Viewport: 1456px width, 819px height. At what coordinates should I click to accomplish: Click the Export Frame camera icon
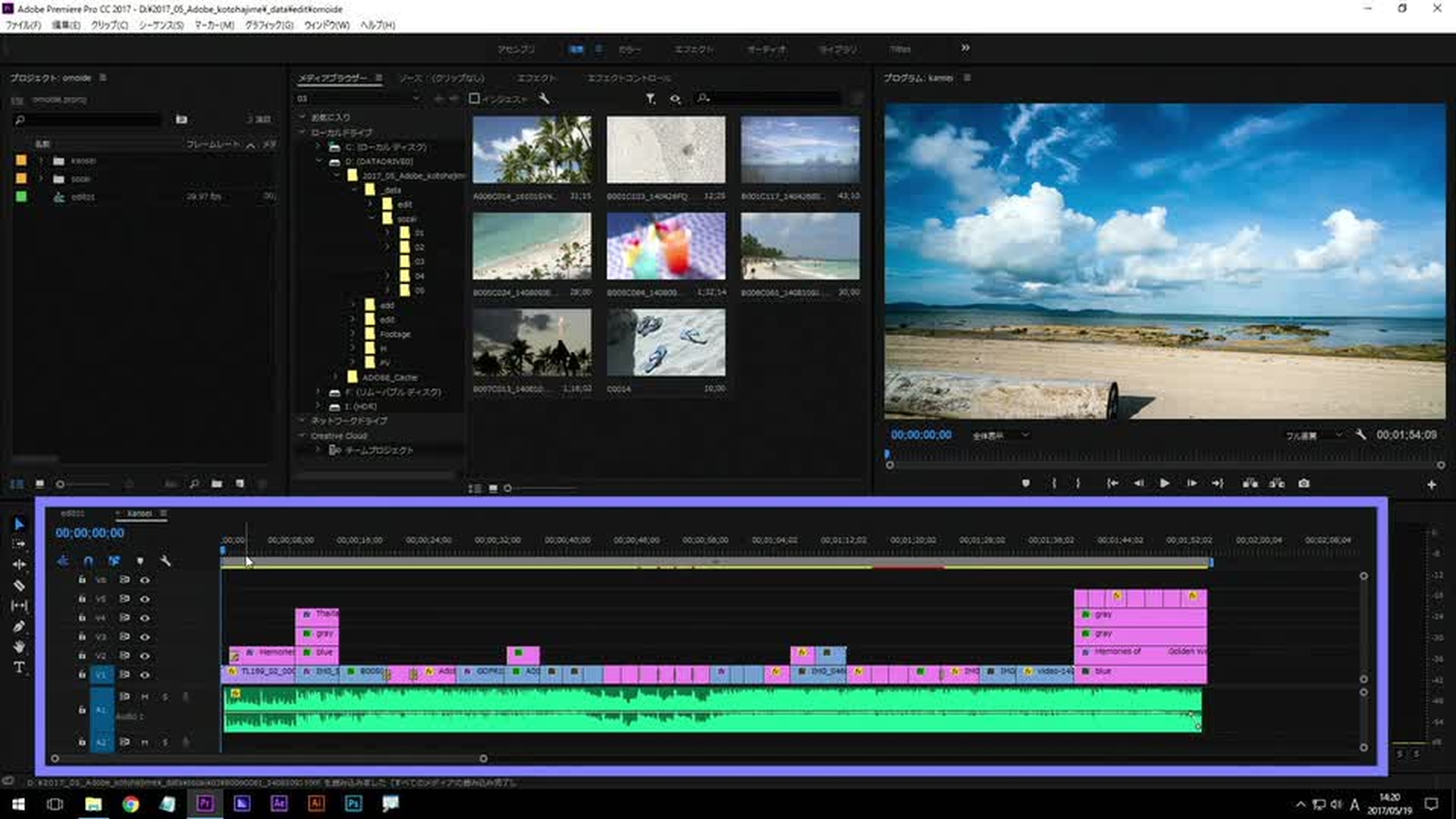tap(1304, 483)
